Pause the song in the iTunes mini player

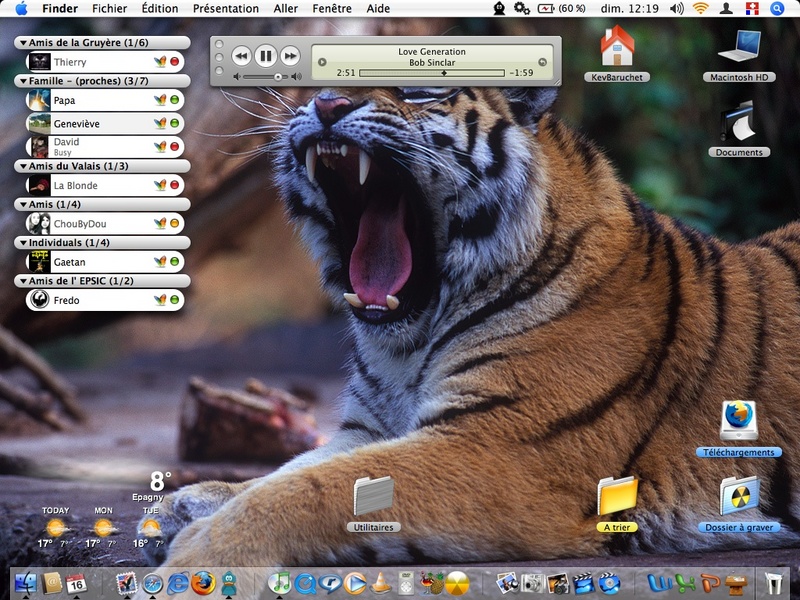265,56
